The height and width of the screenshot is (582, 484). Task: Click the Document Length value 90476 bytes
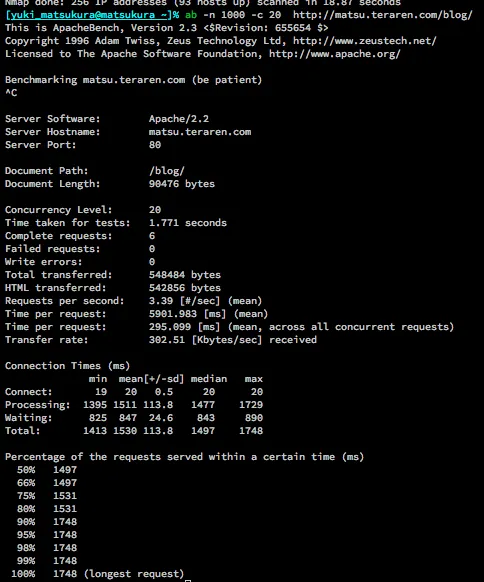coord(182,184)
